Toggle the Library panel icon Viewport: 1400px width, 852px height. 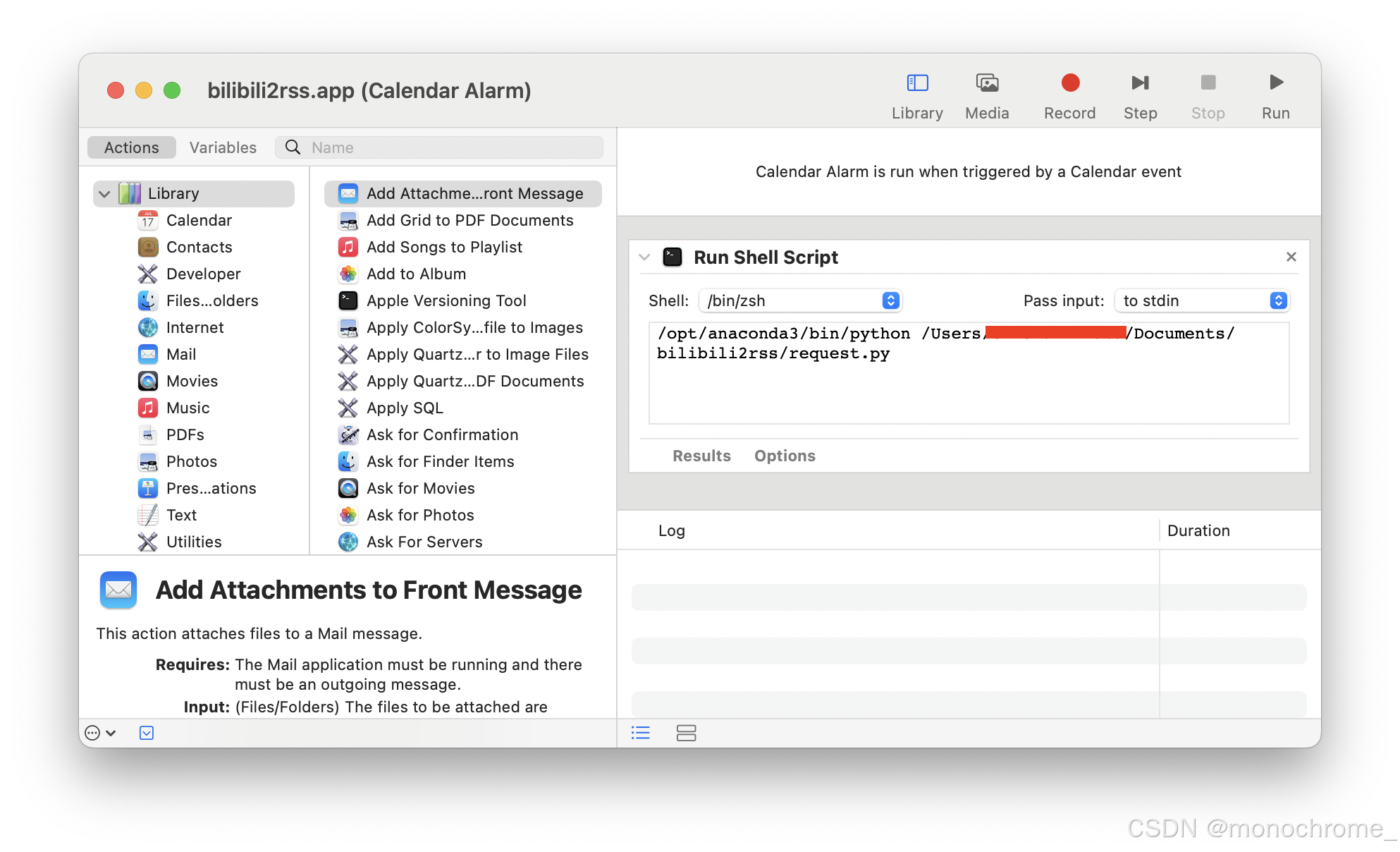point(916,83)
